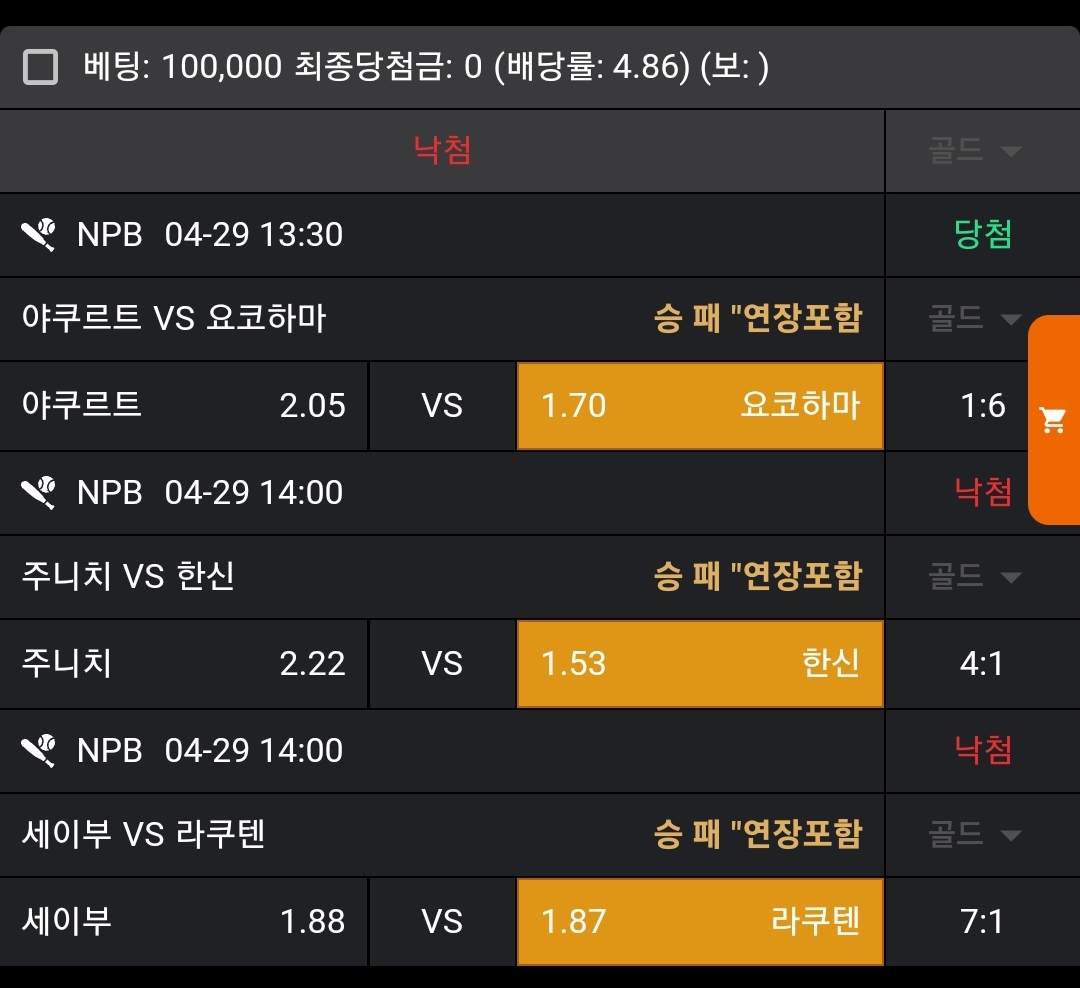The width and height of the screenshot is (1080, 988).
Task: Click the 야쿠르트 VS 요코하마 match title
Action: (174, 319)
